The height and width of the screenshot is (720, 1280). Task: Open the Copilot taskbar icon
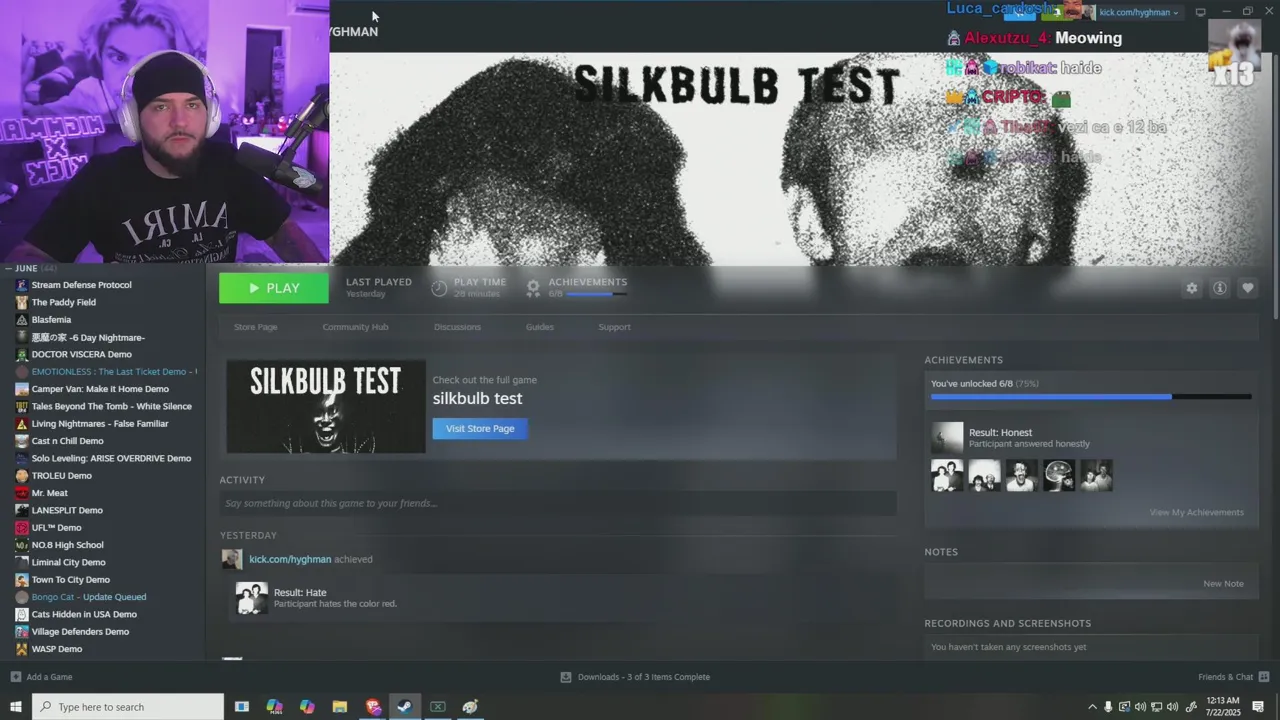coord(307,707)
